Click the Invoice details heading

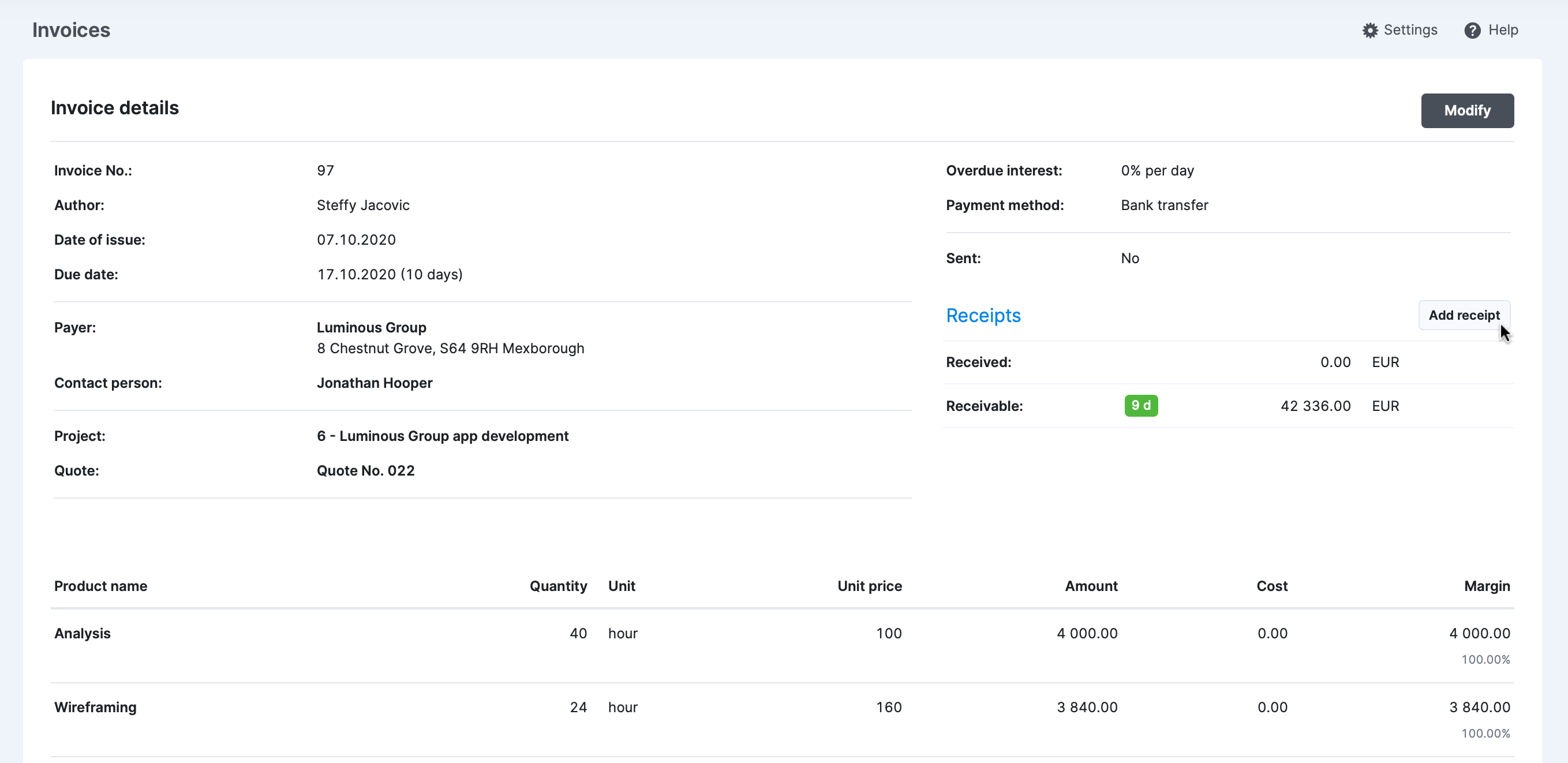(x=114, y=108)
